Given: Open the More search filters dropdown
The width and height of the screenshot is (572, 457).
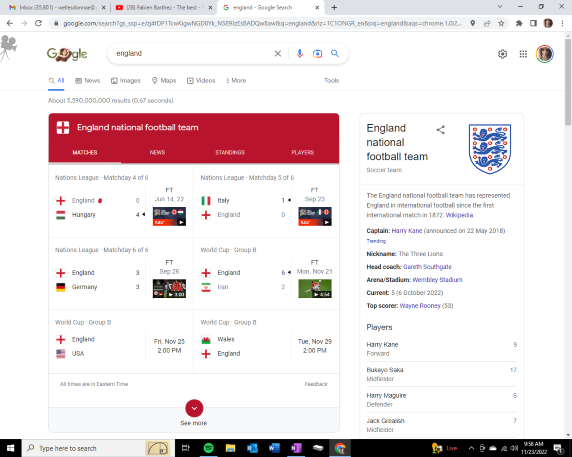Looking at the screenshot, I should pos(236,81).
